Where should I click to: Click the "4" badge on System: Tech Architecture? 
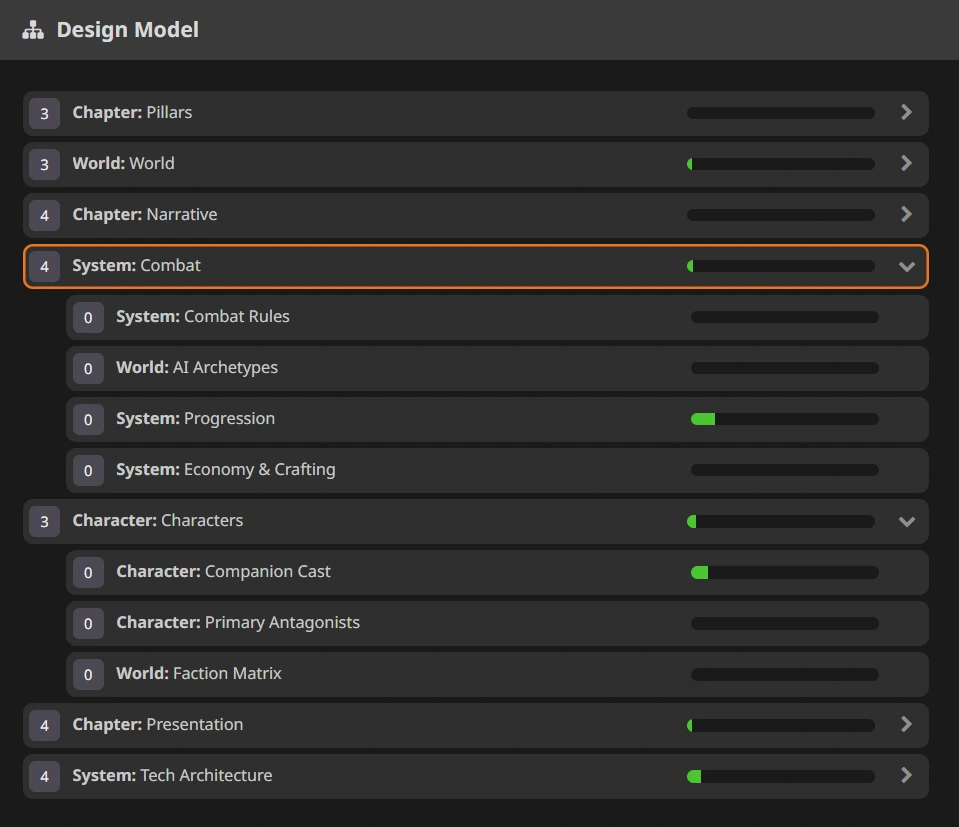(44, 776)
